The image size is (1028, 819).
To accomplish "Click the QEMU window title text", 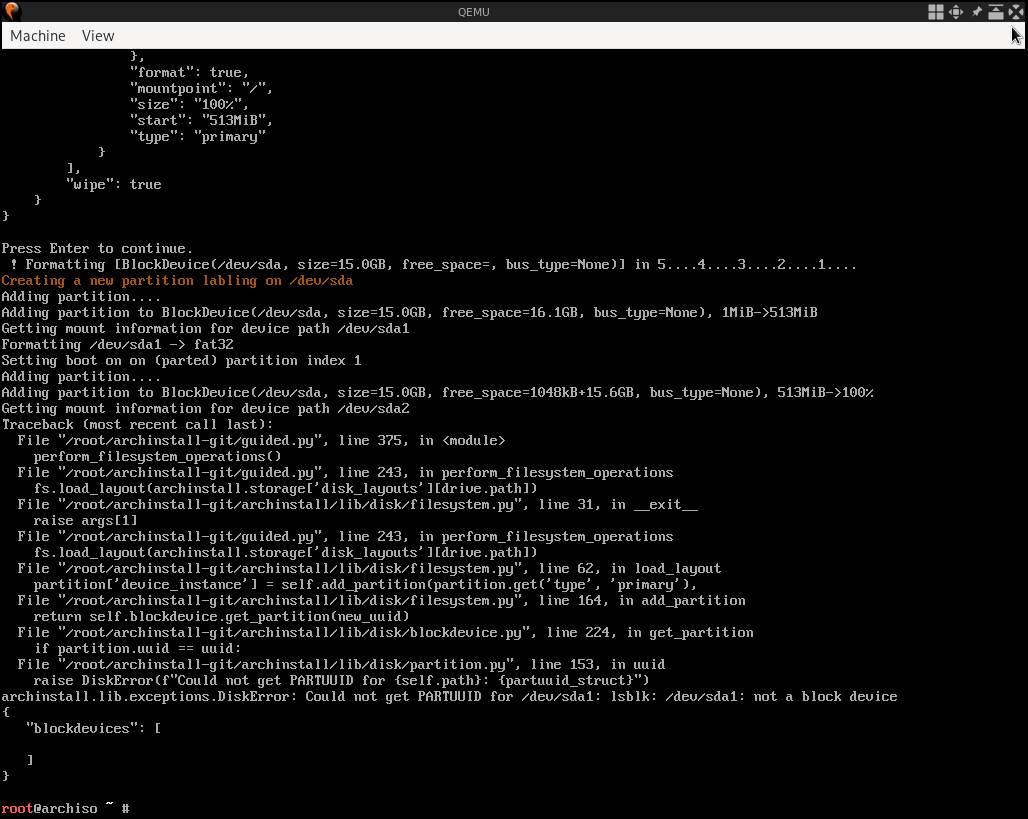I will (x=473, y=11).
